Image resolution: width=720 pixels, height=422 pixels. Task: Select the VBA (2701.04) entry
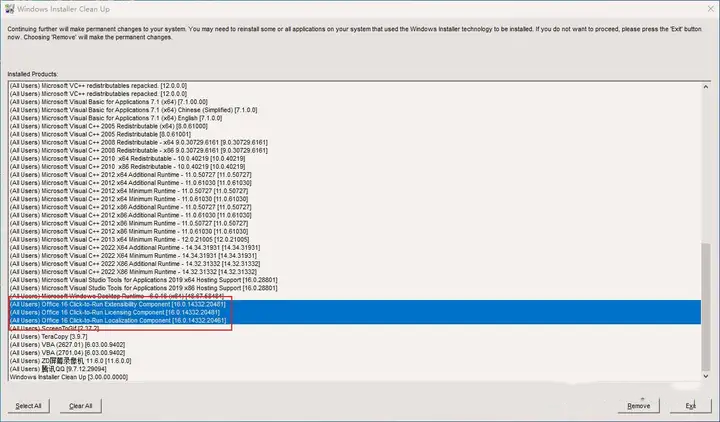[x=68, y=353]
